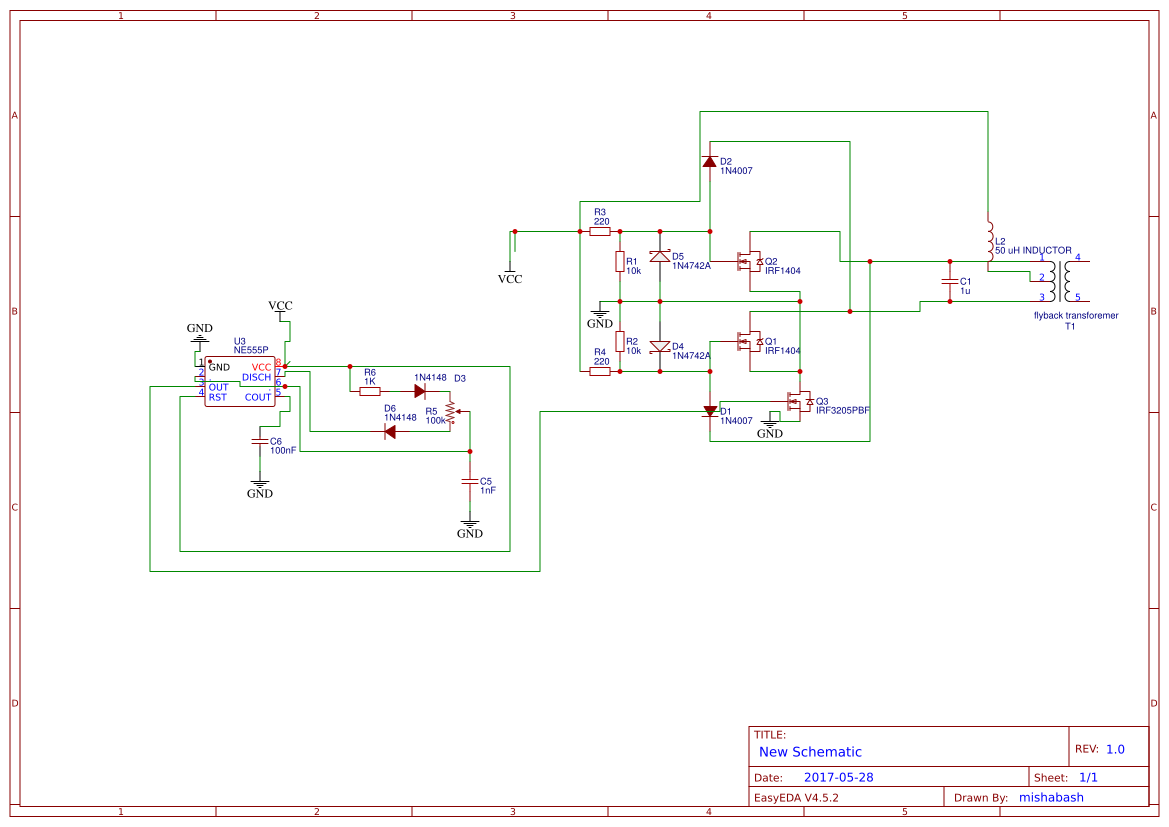Click the COUT pin label on U3
The image size is (1169, 827).
coord(257,396)
